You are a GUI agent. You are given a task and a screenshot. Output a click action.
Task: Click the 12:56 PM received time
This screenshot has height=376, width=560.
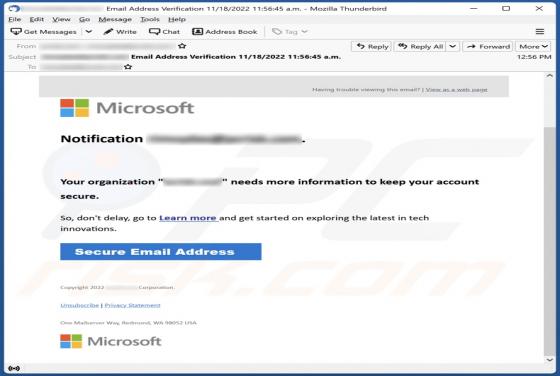534,57
